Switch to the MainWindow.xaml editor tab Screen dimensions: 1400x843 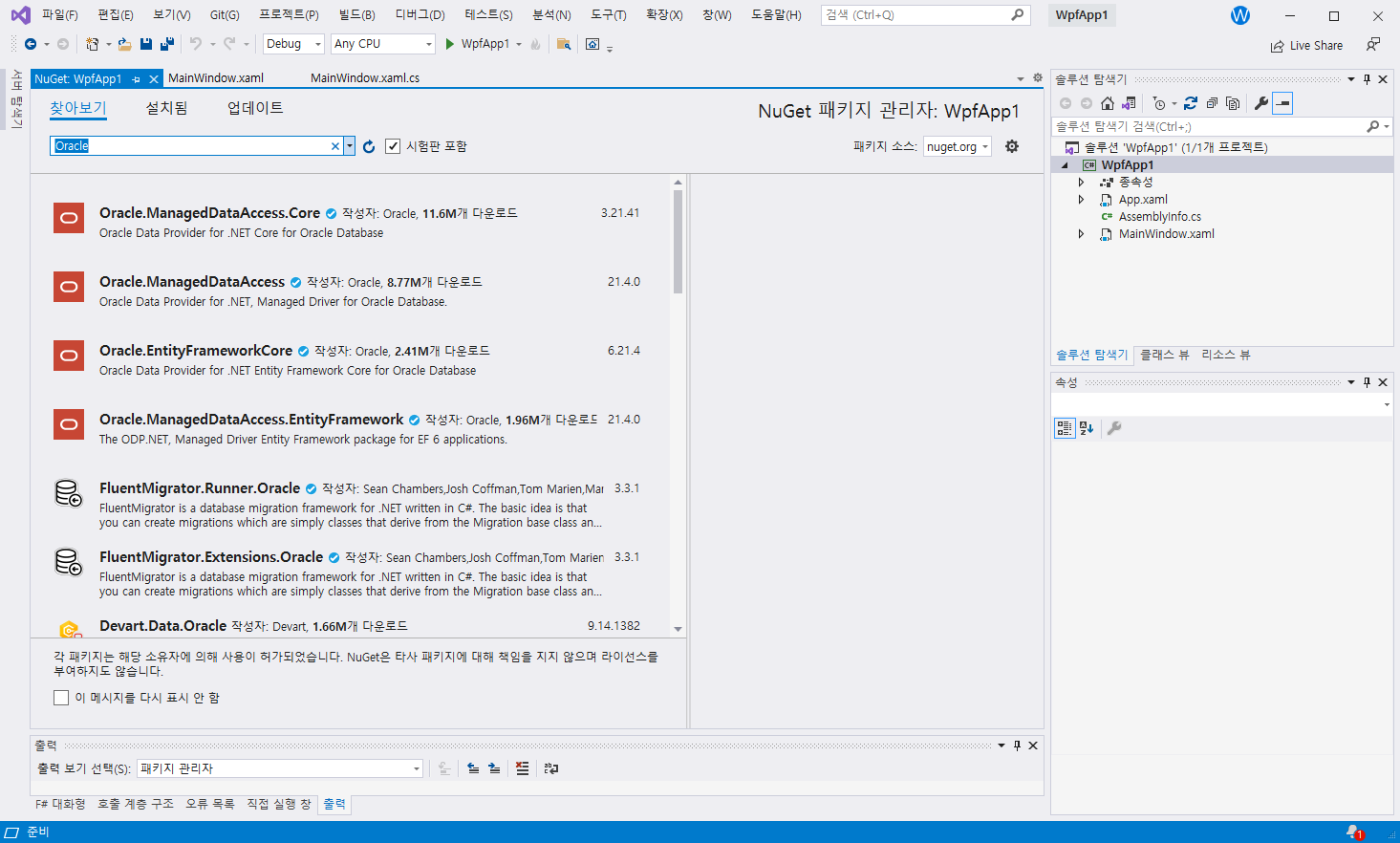tap(216, 78)
